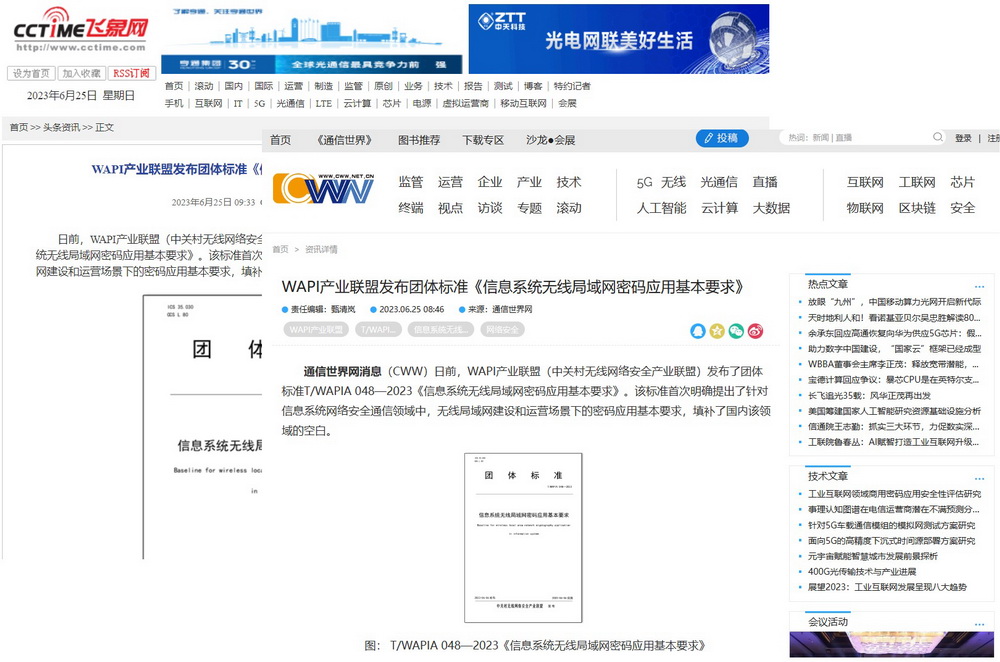This screenshot has height=662, width=1000.
Task: Open more 会议活动 via the three-dot icon
Action: [980, 624]
